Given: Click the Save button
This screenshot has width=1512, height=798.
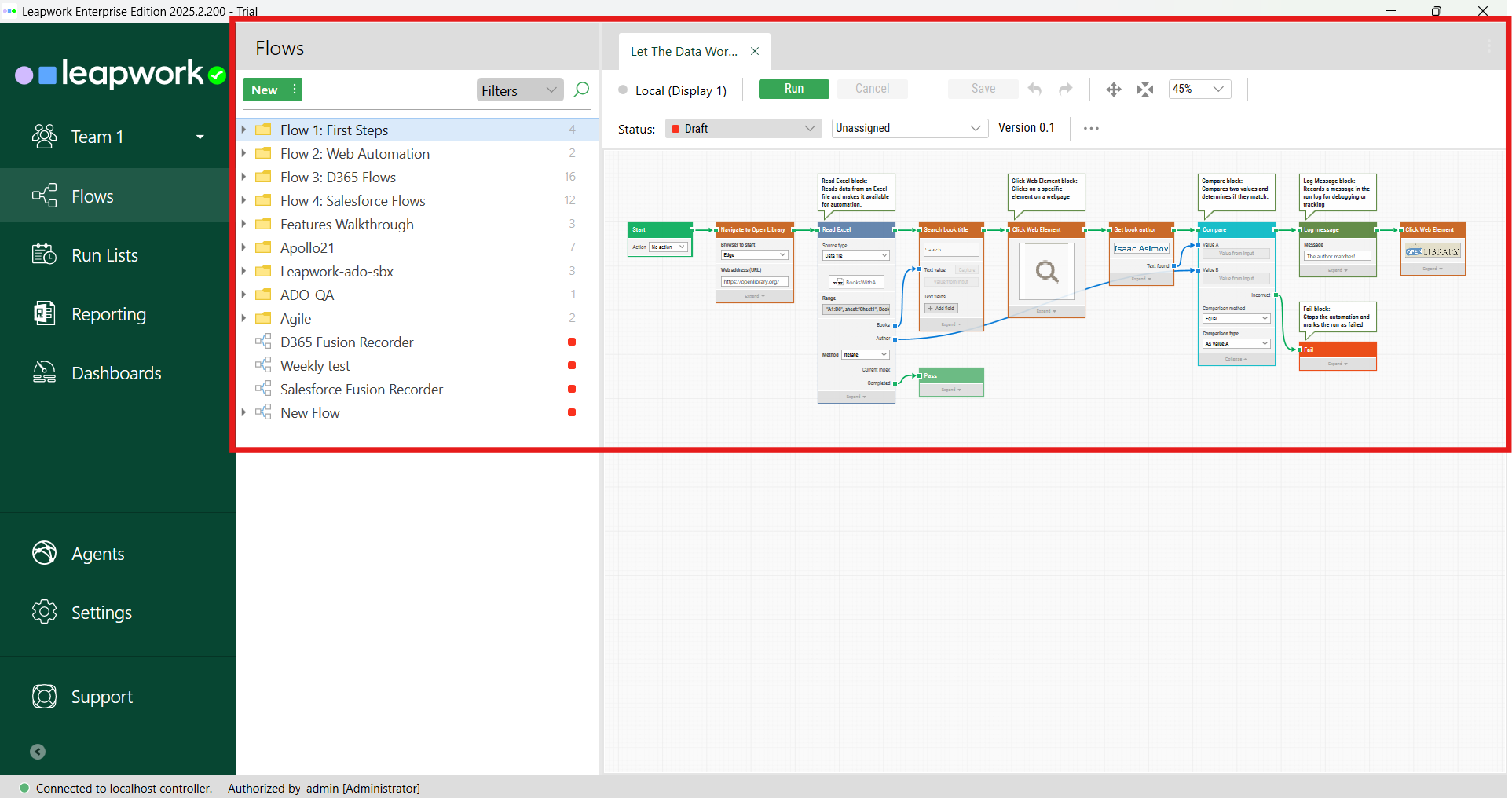Looking at the screenshot, I should pyautogui.click(x=983, y=89).
